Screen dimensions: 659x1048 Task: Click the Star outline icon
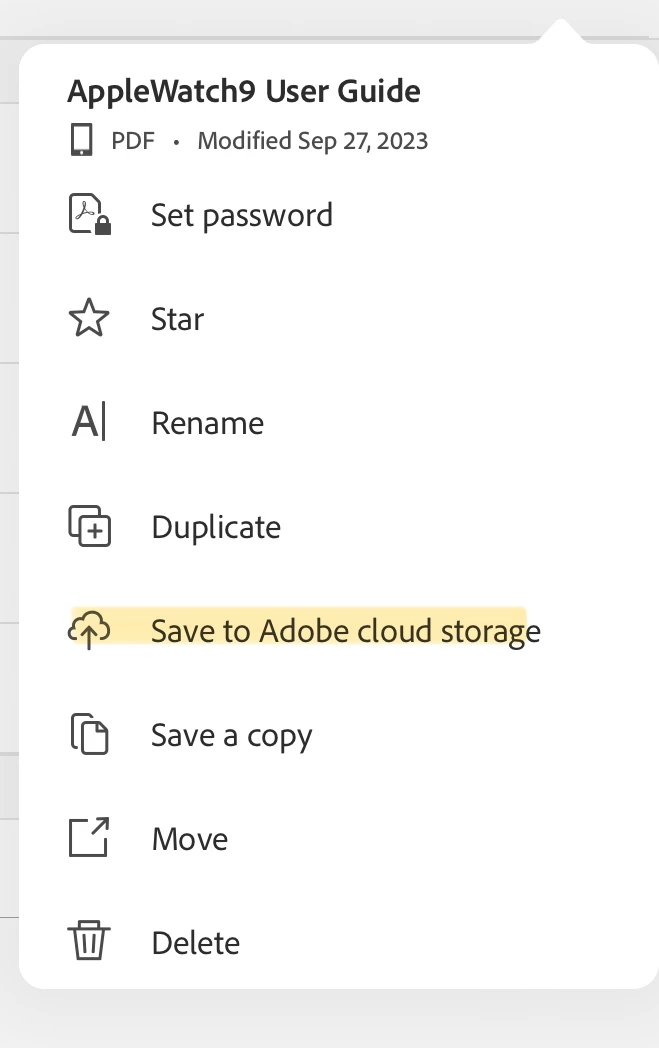click(89, 319)
